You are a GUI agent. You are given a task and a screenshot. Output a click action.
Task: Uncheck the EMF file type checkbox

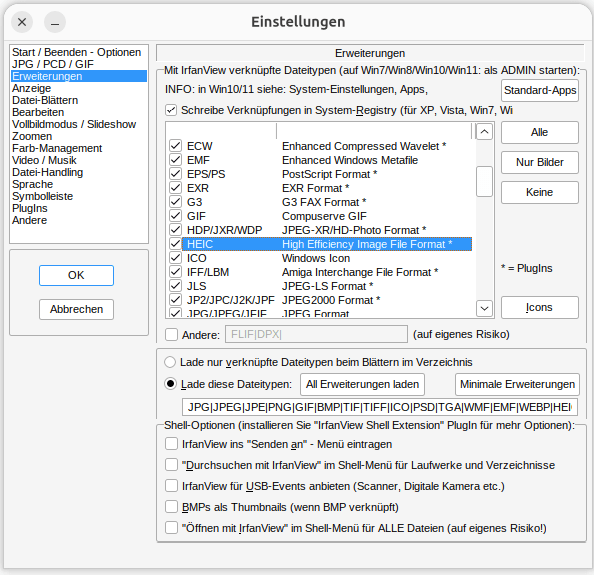(175, 160)
